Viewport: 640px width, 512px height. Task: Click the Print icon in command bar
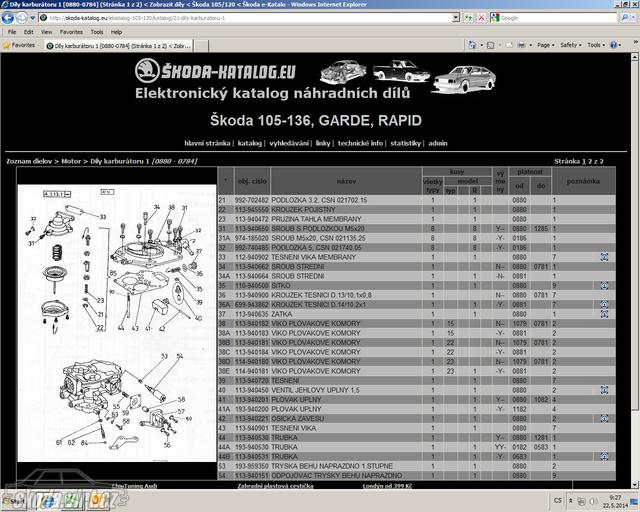pos(521,45)
